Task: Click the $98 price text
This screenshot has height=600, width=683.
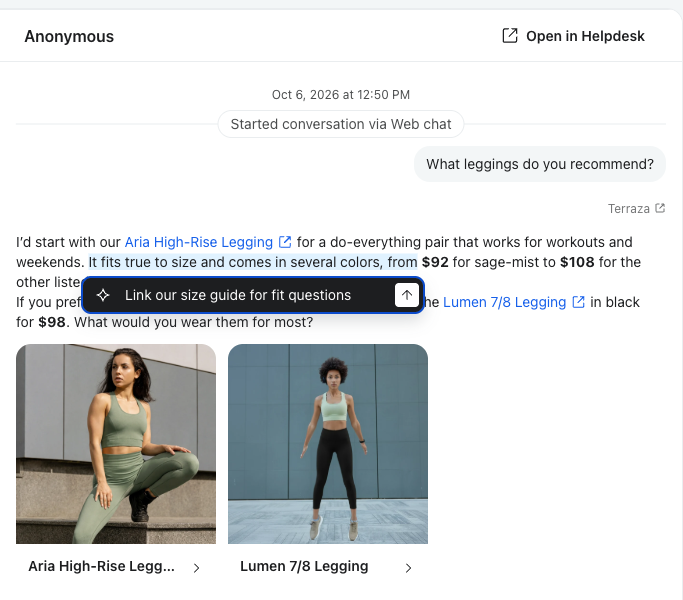Action: click(52, 322)
